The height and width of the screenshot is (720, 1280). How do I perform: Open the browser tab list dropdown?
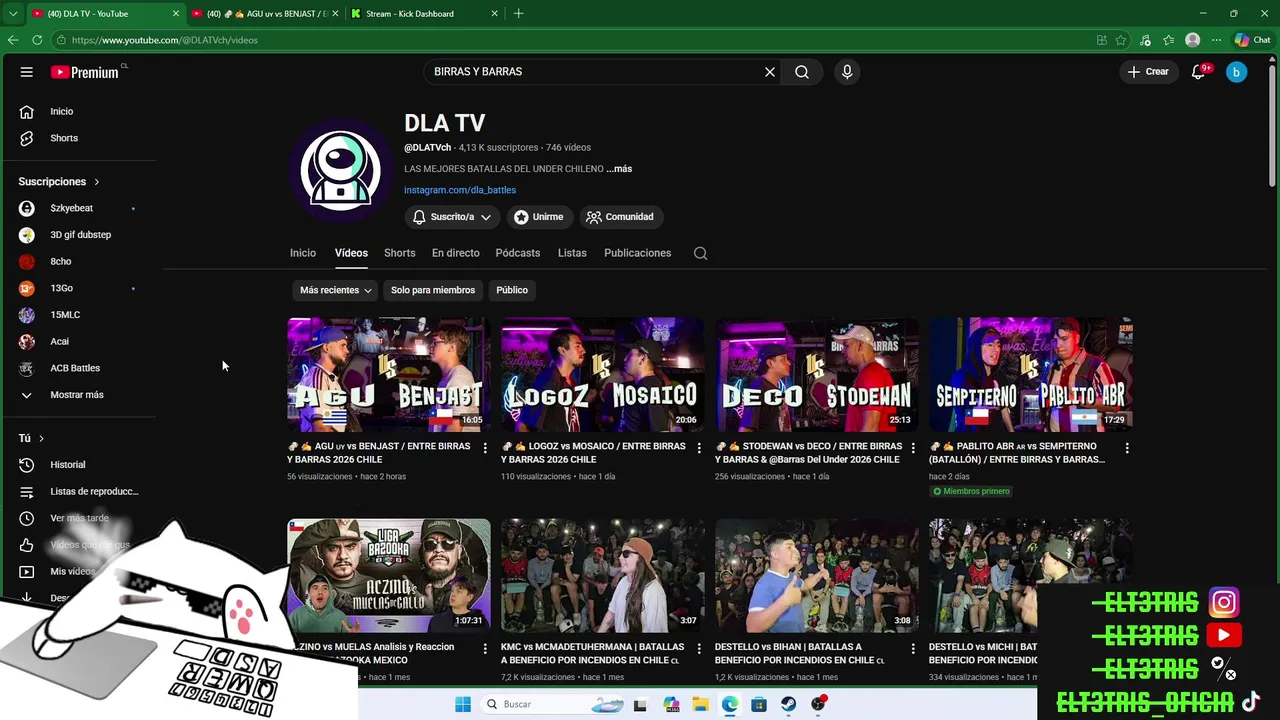coord(12,14)
